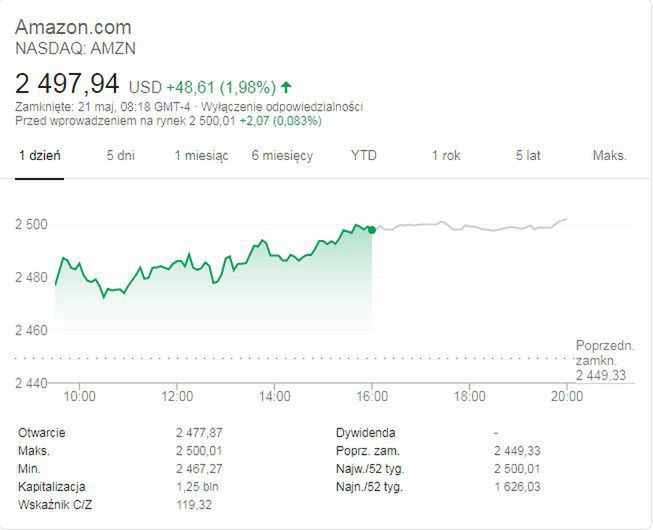
Task: Click the "Poprzedn. zamkn." chart label
Action: pyautogui.click(x=605, y=353)
